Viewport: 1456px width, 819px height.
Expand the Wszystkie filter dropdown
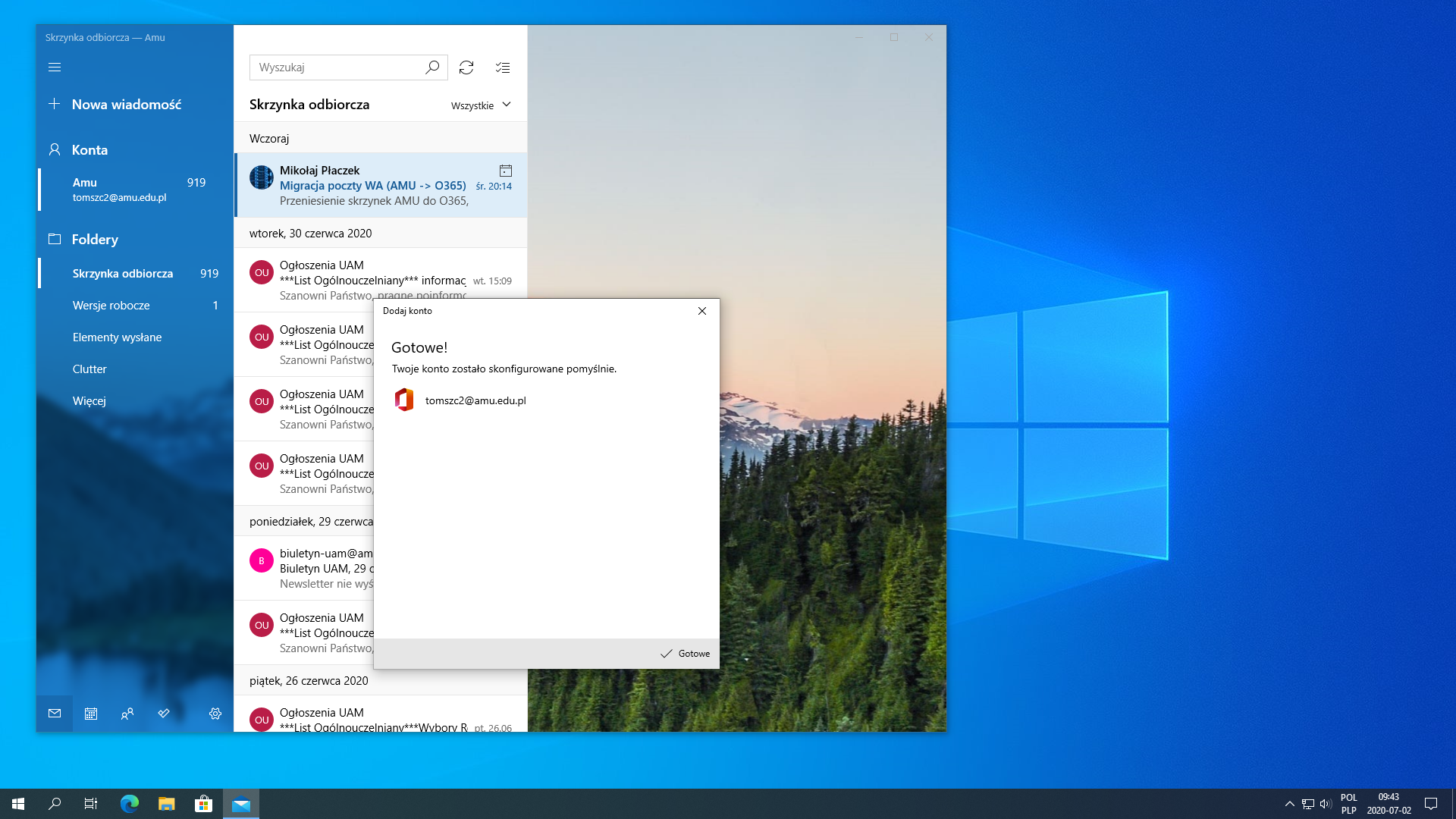[x=481, y=105]
